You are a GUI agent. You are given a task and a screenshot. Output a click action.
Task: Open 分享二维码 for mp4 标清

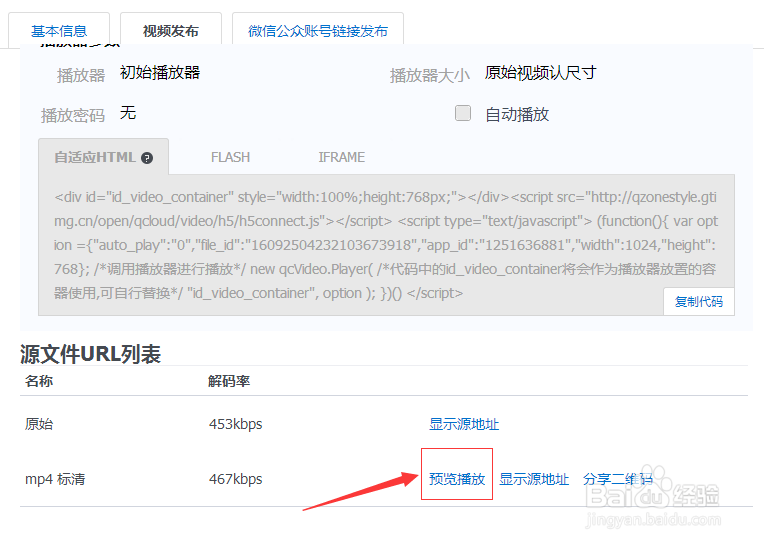coord(618,479)
